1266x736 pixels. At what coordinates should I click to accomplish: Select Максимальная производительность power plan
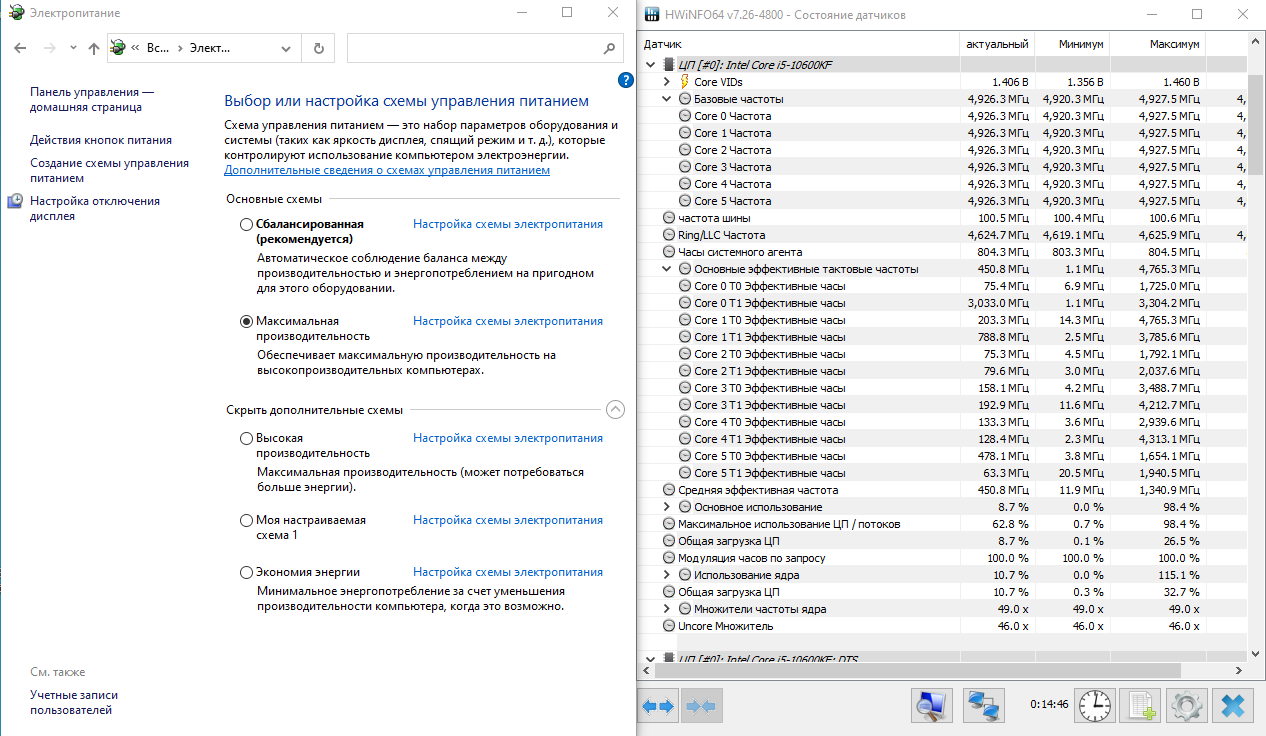pyautogui.click(x=247, y=322)
